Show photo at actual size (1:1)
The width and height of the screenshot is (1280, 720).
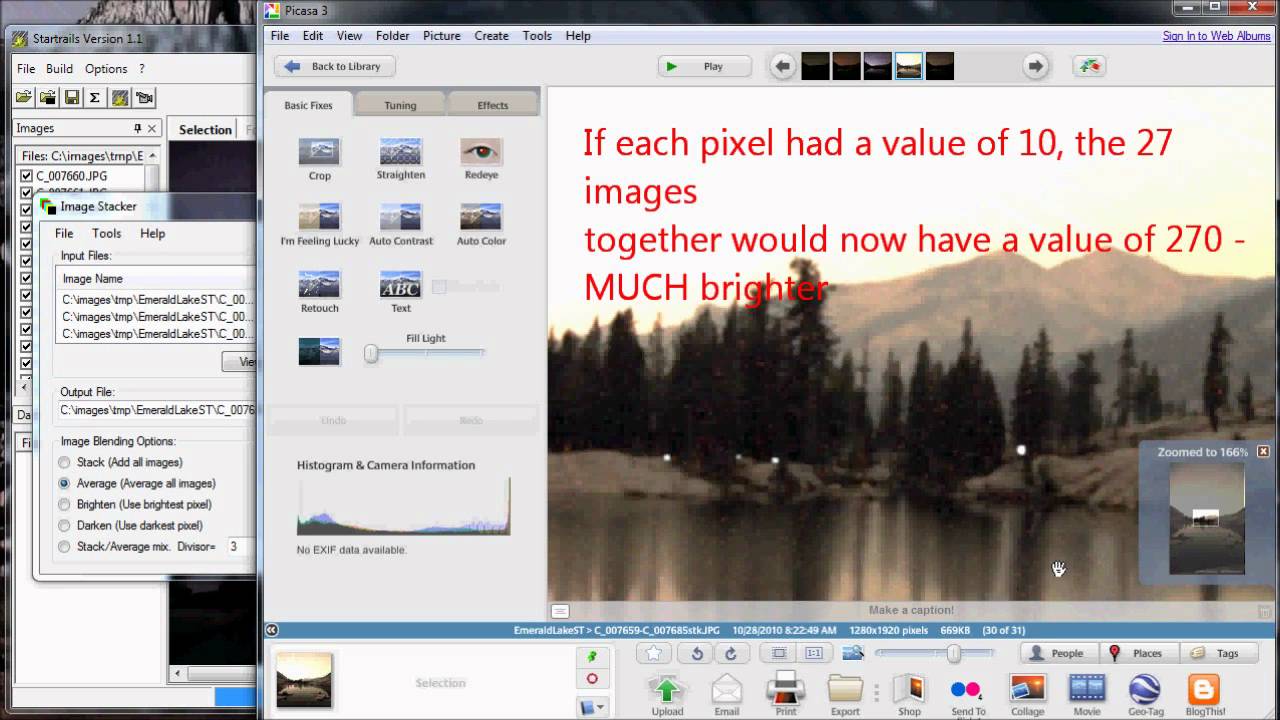(x=814, y=653)
